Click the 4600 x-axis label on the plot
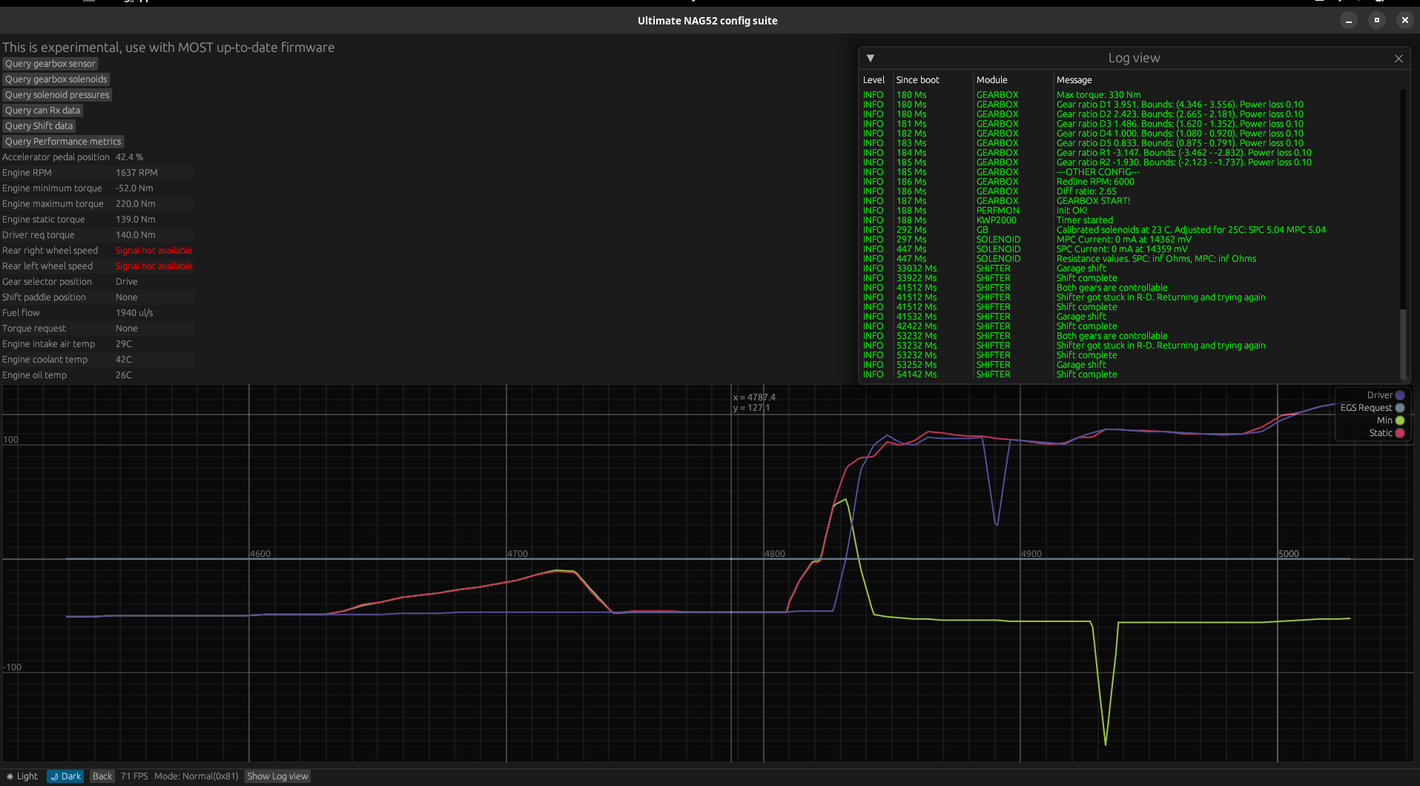This screenshot has height=786, width=1420. (x=260, y=554)
